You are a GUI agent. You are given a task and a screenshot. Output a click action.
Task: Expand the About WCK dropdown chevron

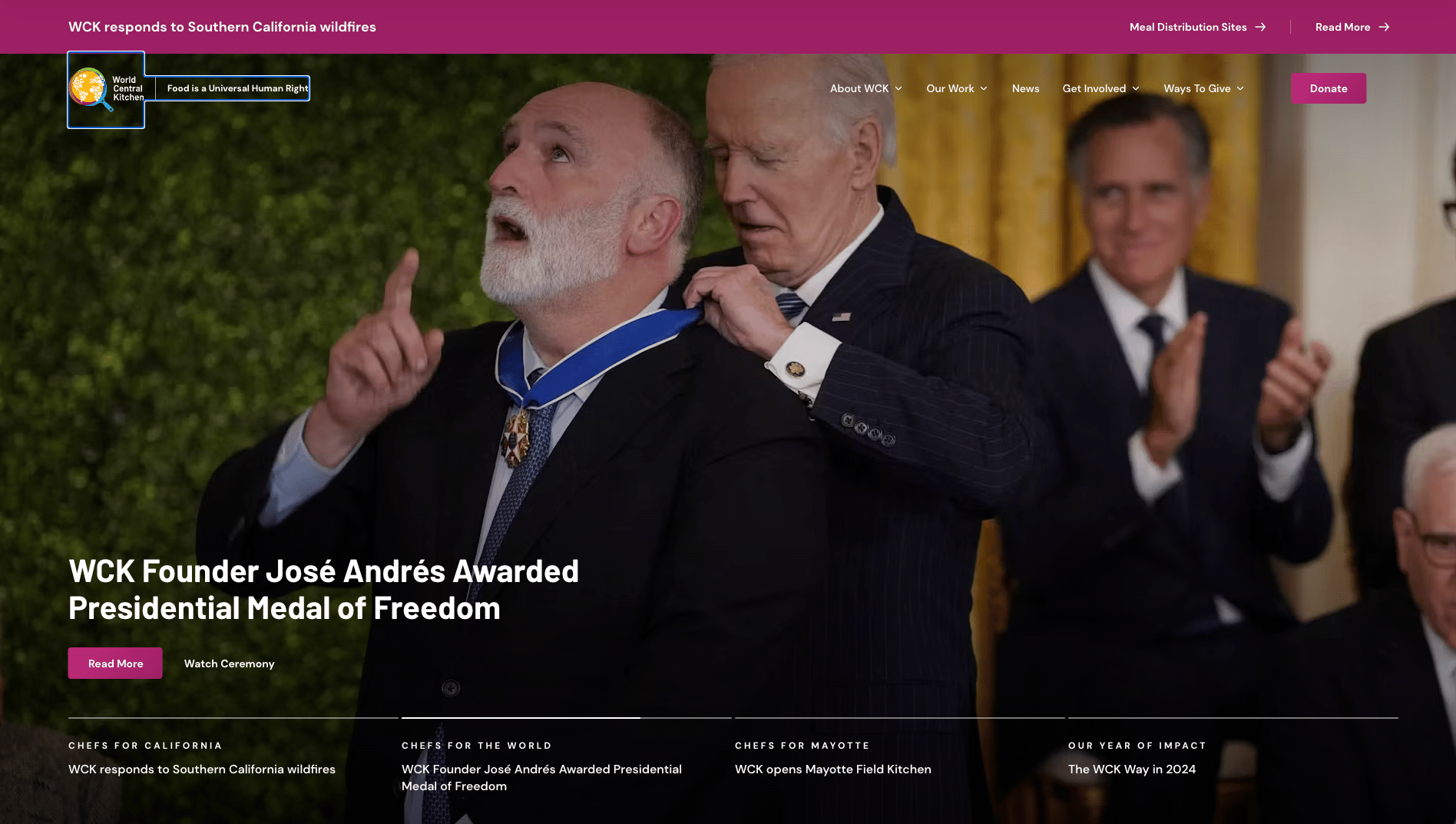tap(898, 88)
